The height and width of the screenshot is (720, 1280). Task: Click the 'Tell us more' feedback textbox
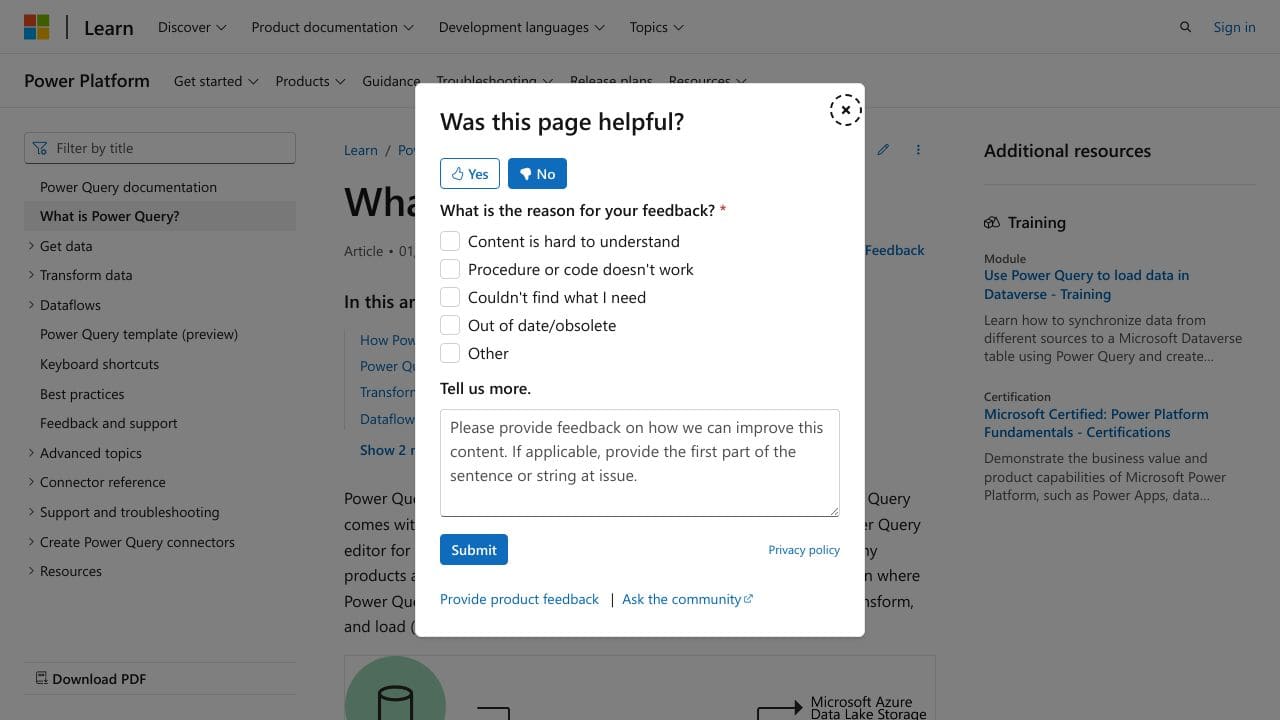pos(640,463)
